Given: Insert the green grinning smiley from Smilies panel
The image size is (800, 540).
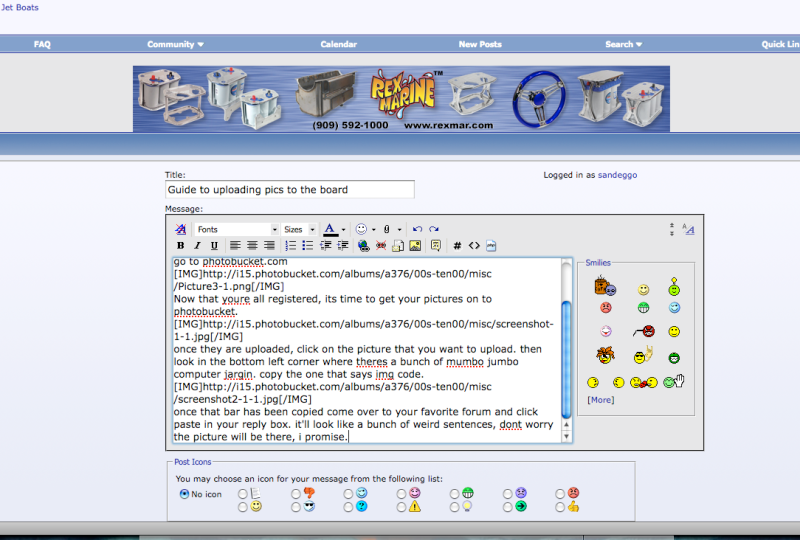Looking at the screenshot, I should click(643, 308).
